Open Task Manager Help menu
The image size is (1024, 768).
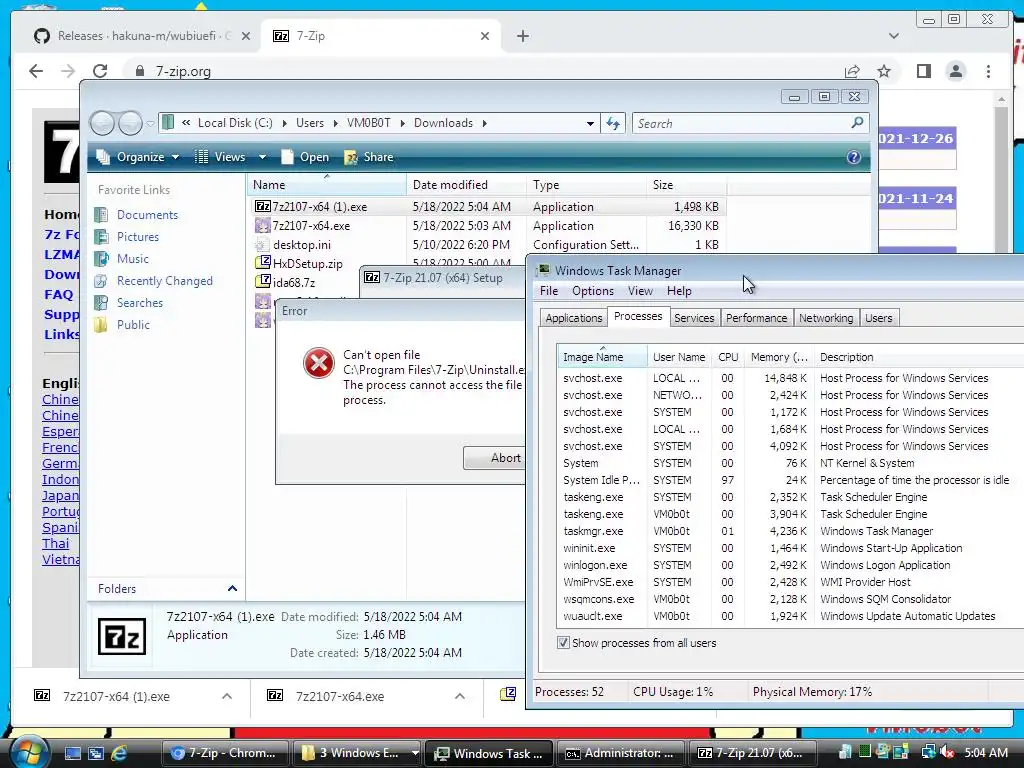click(679, 291)
